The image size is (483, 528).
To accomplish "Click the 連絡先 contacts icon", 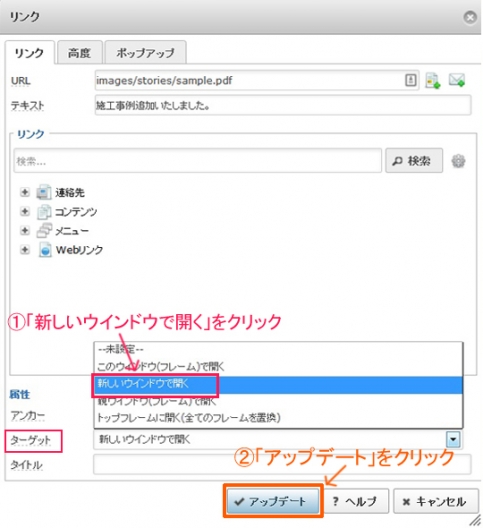I will 44,192.
